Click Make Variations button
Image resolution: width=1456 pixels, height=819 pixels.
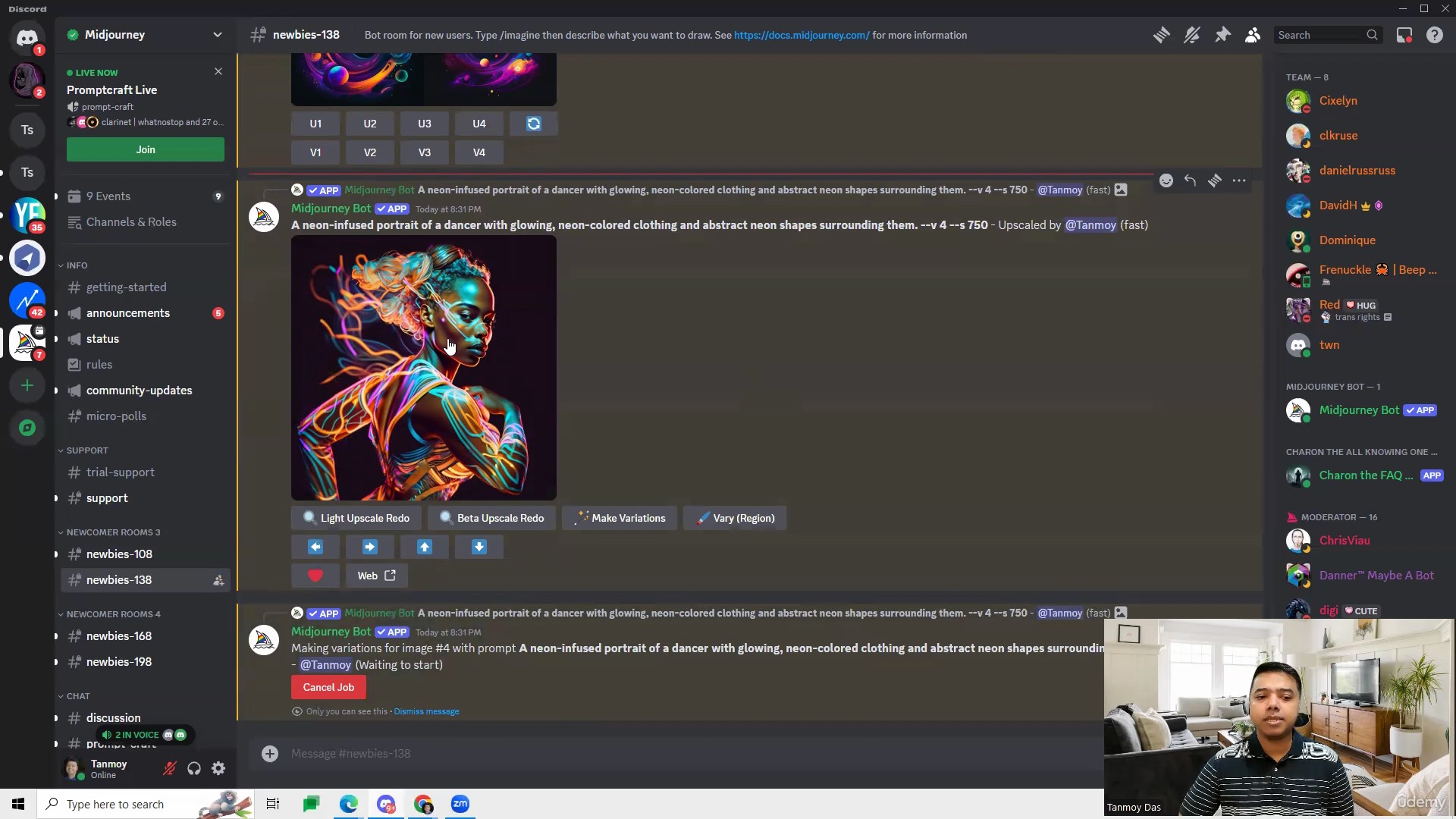(x=620, y=518)
